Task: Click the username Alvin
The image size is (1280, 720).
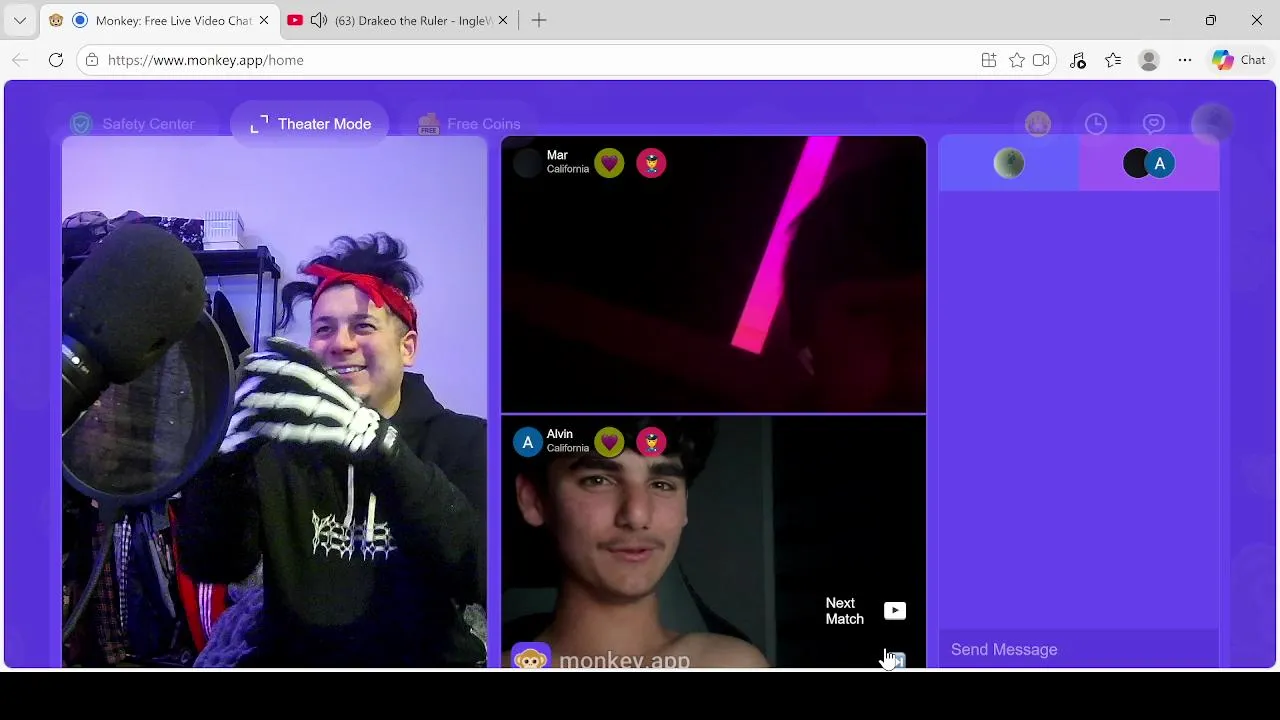Action: click(560, 434)
